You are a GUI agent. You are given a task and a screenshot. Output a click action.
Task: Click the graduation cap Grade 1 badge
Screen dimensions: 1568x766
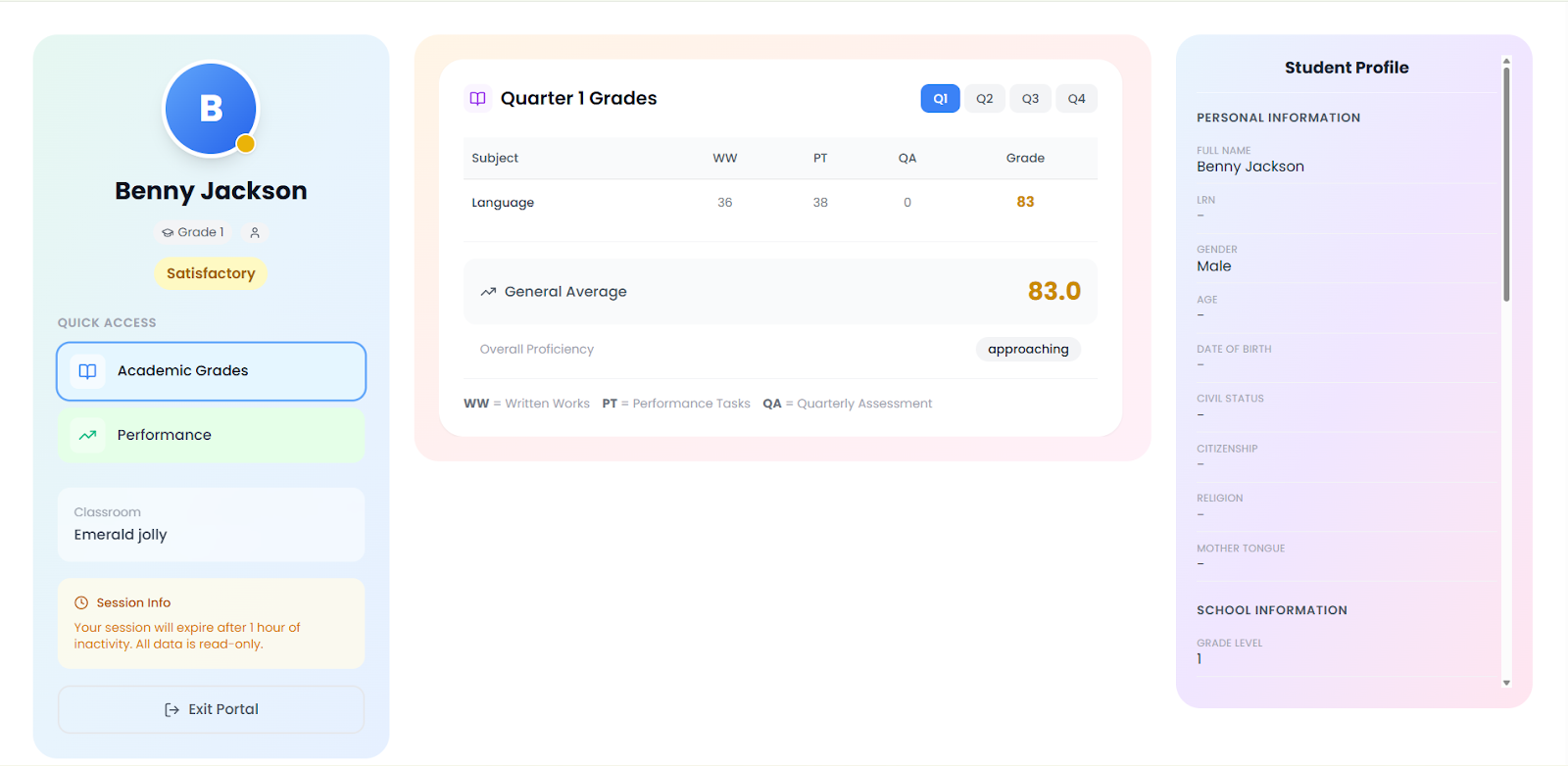pyautogui.click(x=193, y=232)
